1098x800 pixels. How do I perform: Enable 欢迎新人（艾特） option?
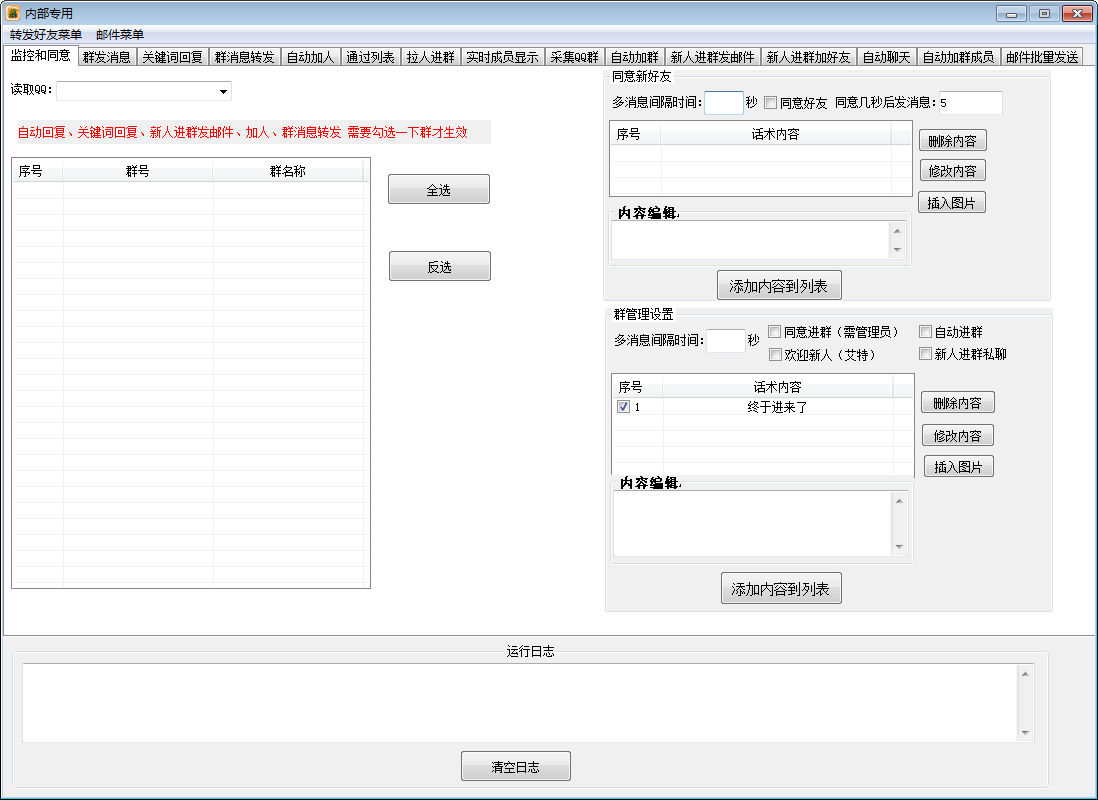776,354
